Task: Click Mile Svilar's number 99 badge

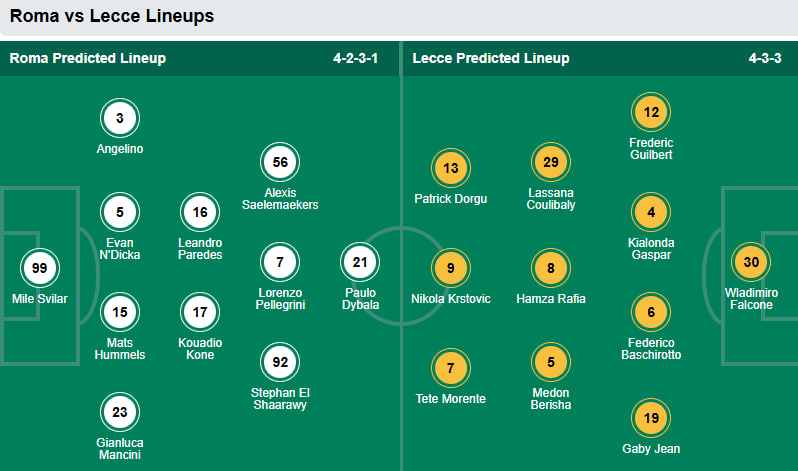Action: tap(40, 268)
